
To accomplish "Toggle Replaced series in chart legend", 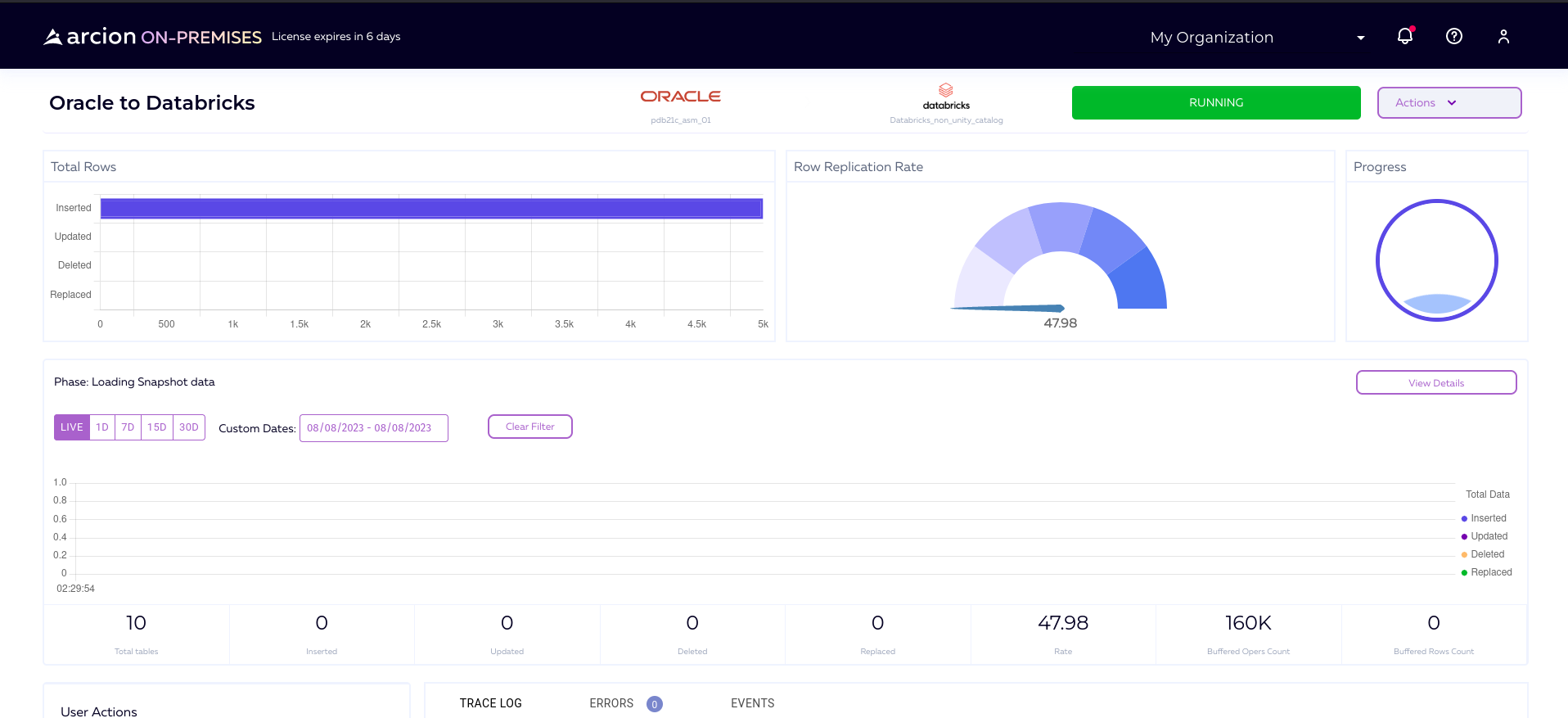I will coord(1487,572).
